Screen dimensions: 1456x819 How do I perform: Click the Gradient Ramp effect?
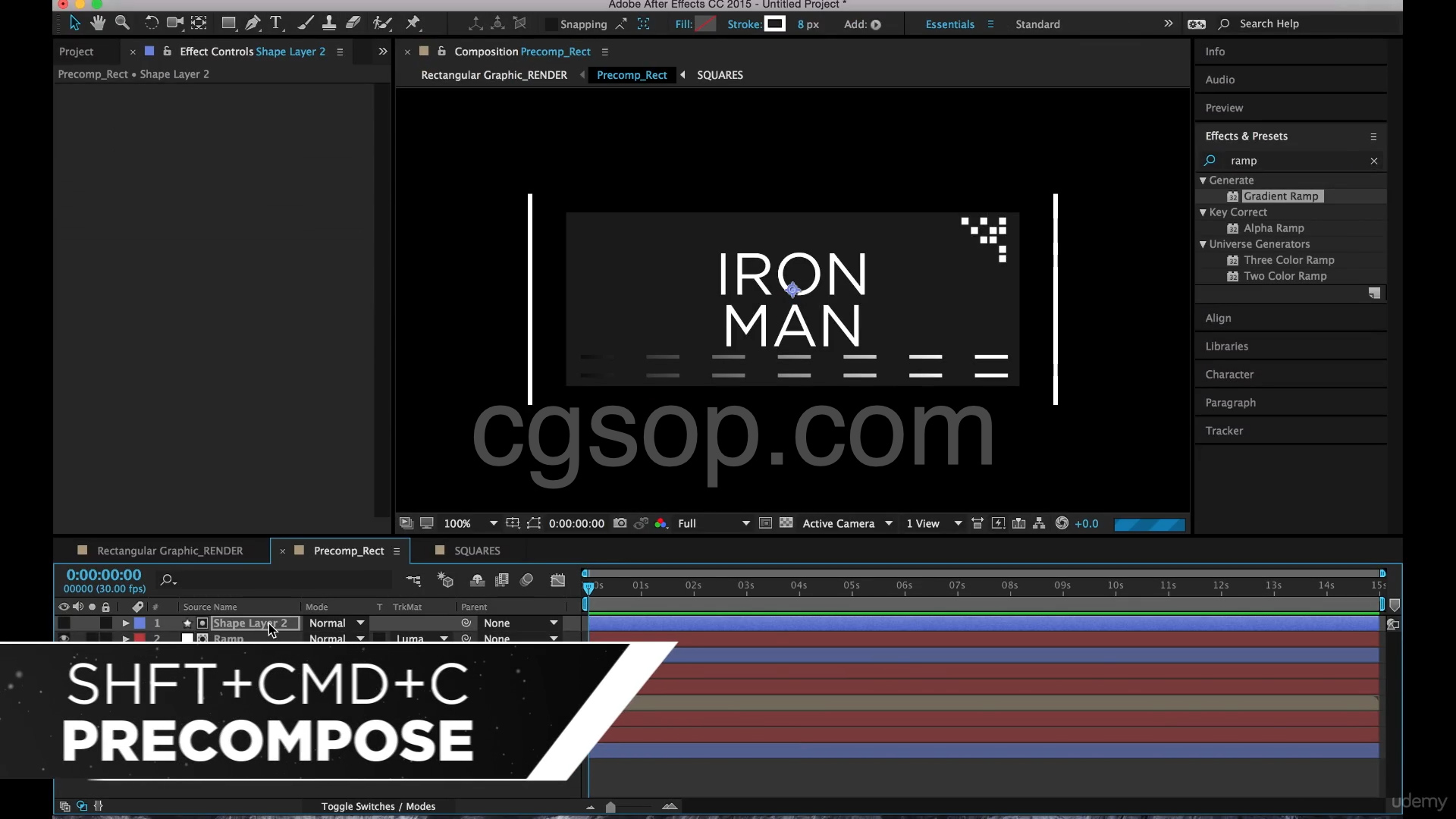(1280, 196)
